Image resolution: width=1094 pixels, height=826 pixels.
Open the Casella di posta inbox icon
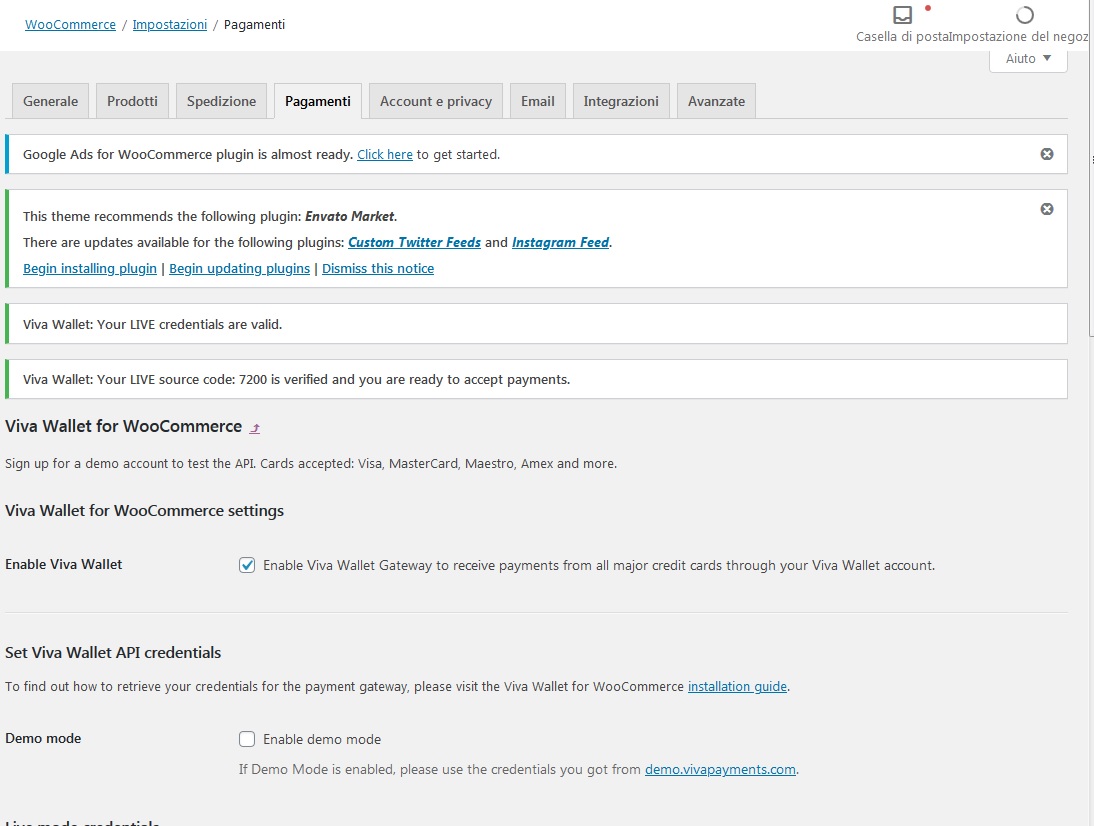pos(902,15)
